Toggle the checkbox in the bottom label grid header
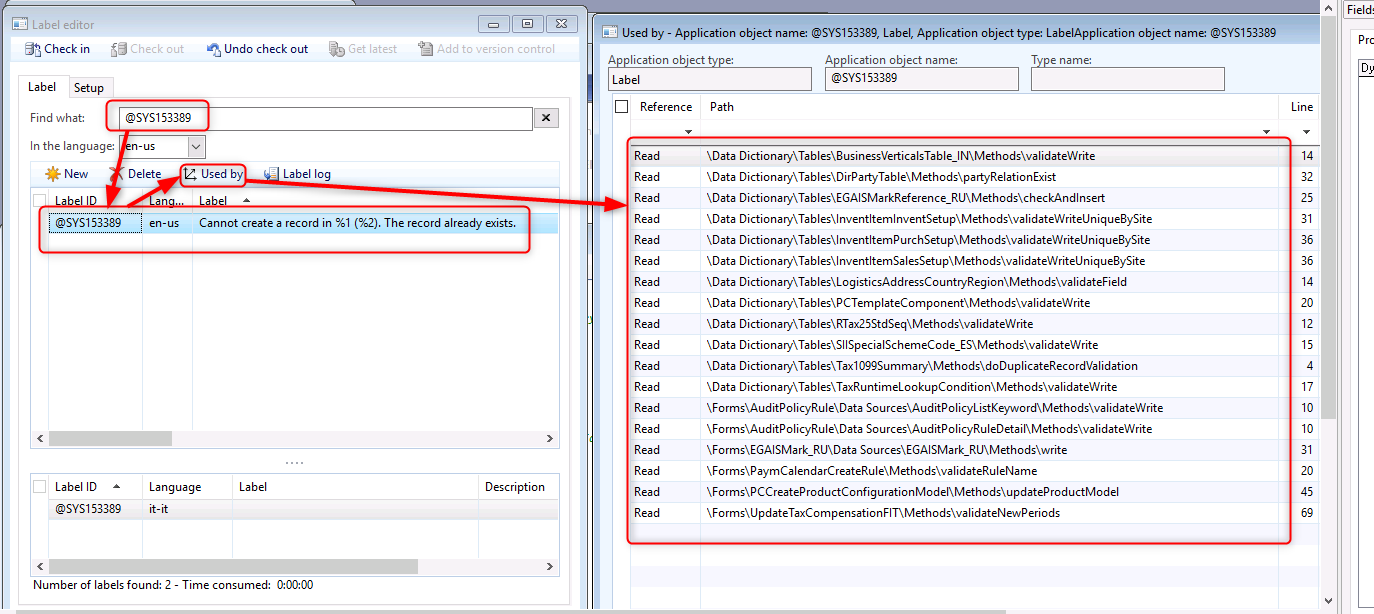This screenshot has height=614, width=1374. click(x=39, y=486)
